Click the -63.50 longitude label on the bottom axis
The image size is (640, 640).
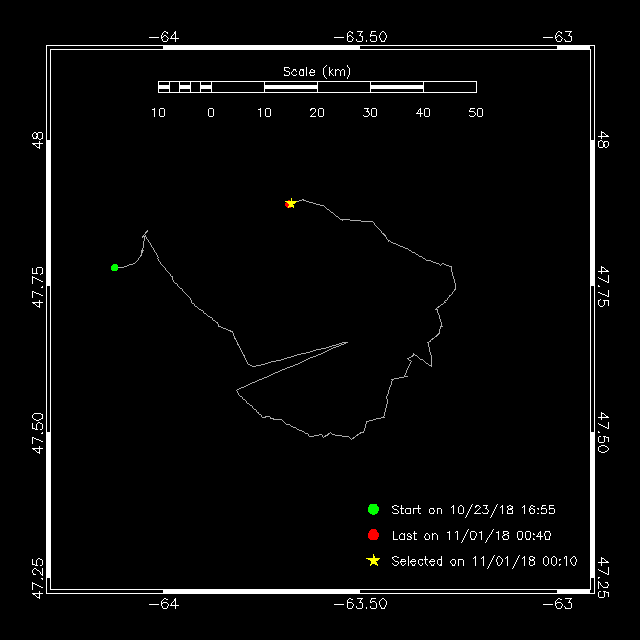(360, 604)
